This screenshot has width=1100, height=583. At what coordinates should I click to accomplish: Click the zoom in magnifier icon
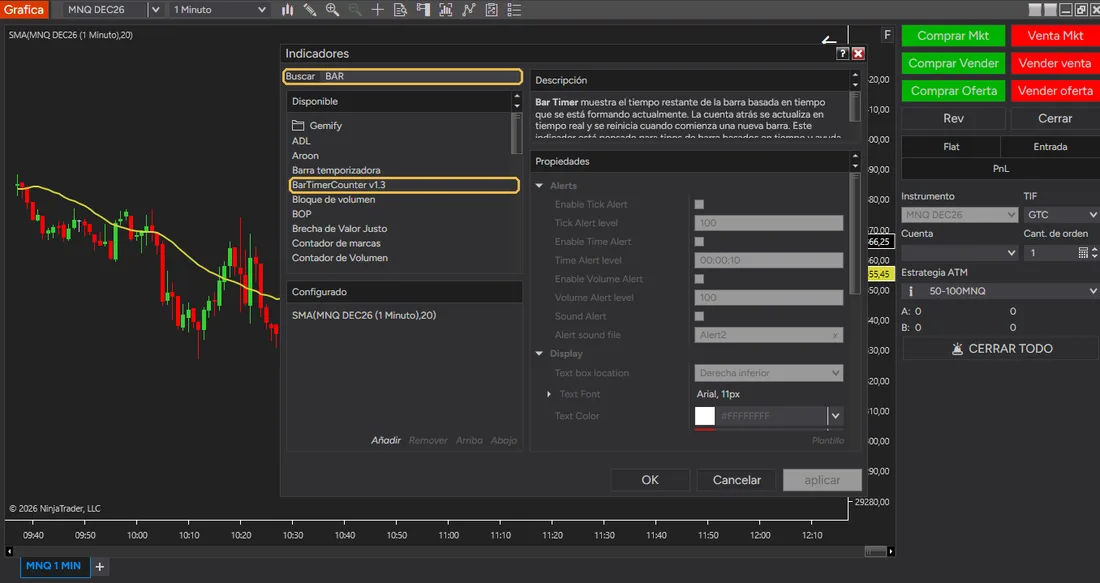[333, 10]
